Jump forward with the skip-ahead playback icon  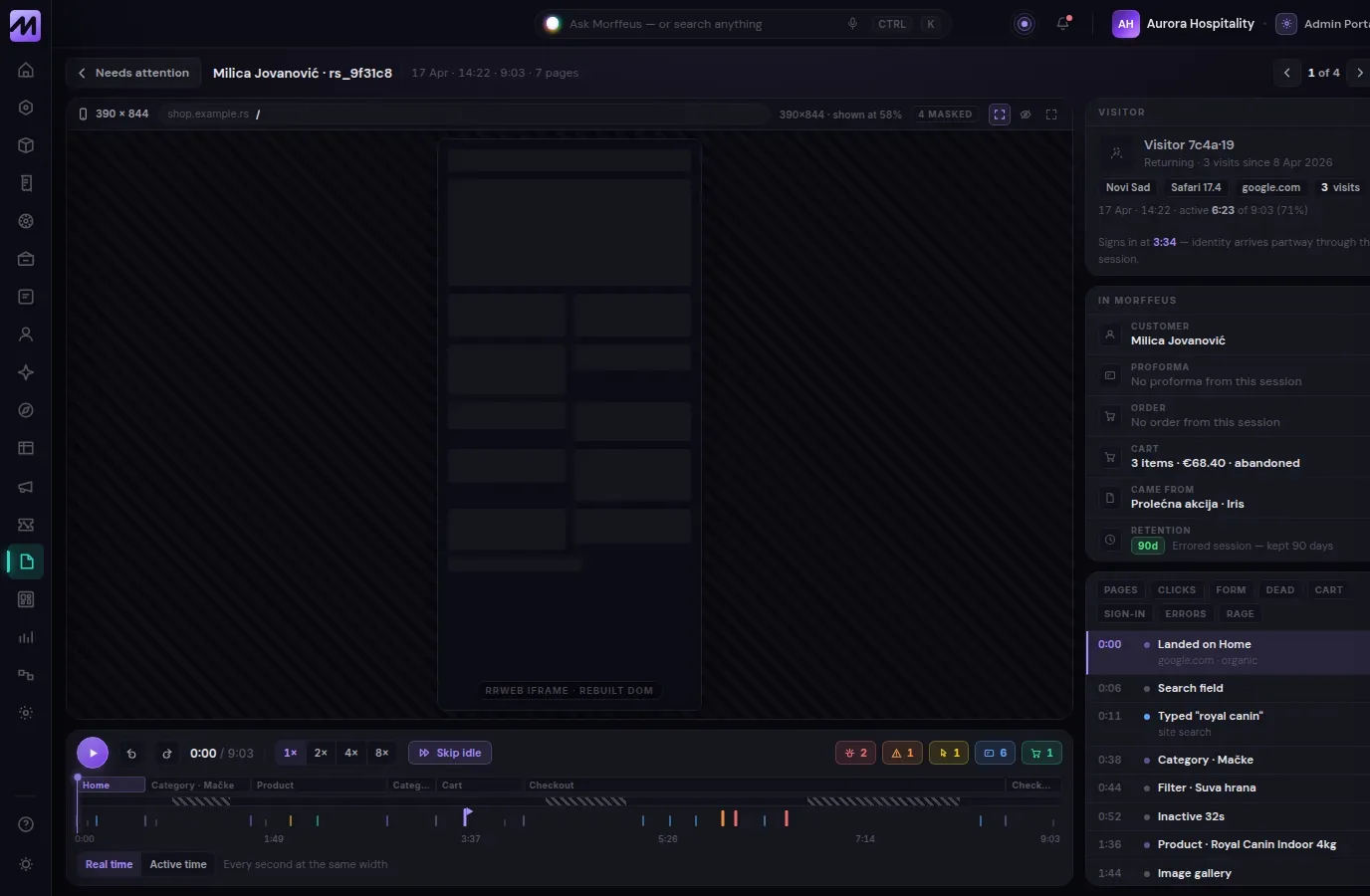coord(167,754)
